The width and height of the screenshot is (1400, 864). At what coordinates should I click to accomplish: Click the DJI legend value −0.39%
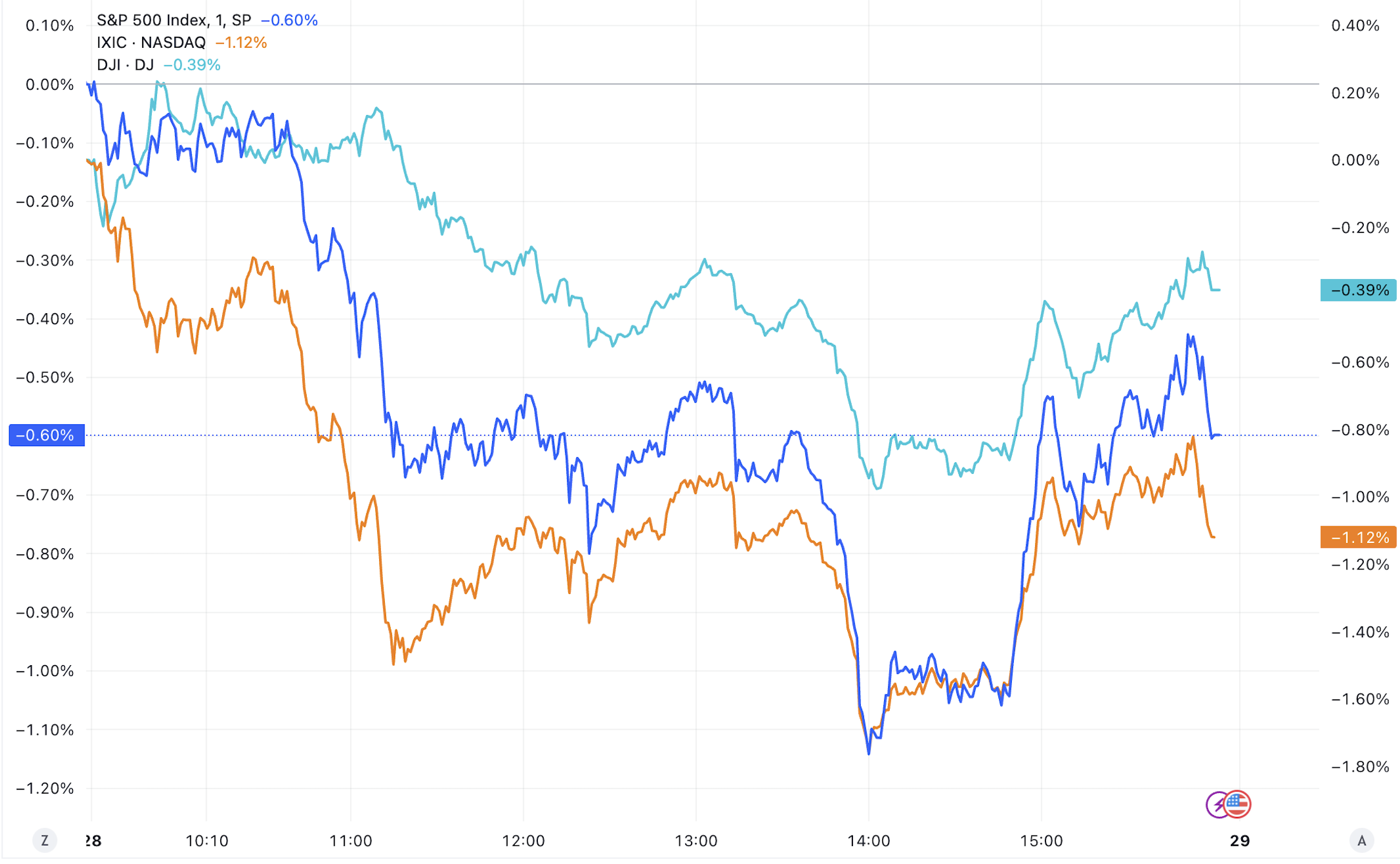click(192, 65)
